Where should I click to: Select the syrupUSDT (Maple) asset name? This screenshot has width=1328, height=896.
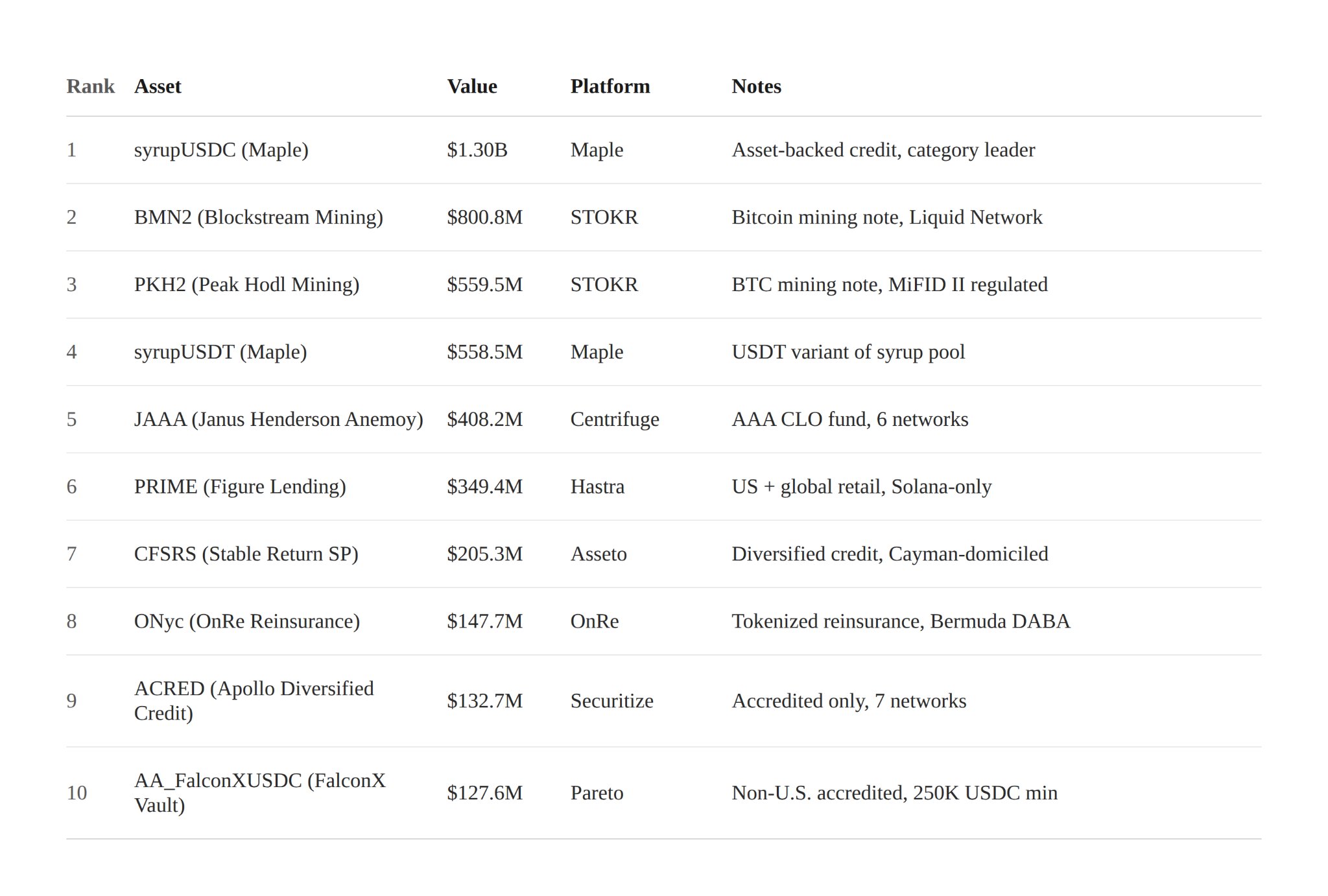coord(220,352)
